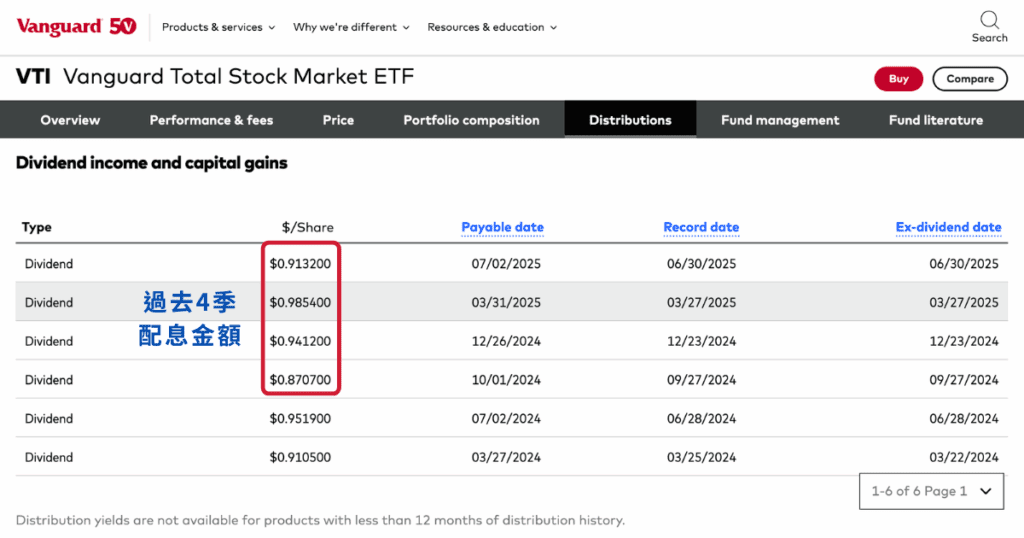Expand Resources & education menu
1024x538 pixels.
(x=492, y=27)
